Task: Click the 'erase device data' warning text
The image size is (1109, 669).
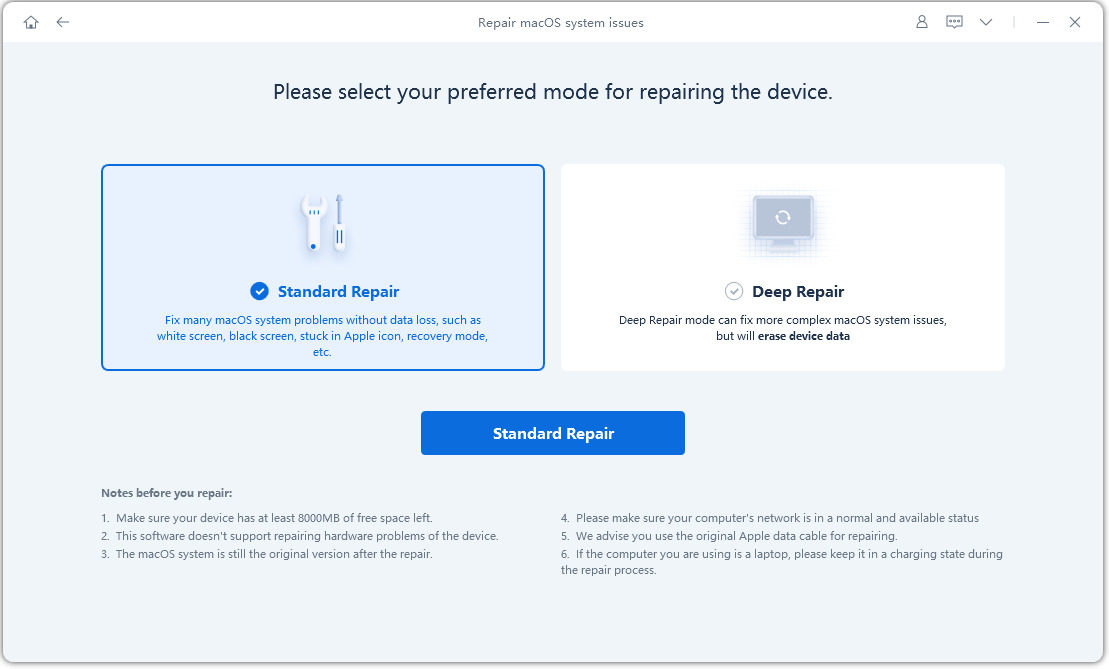Action: point(804,336)
